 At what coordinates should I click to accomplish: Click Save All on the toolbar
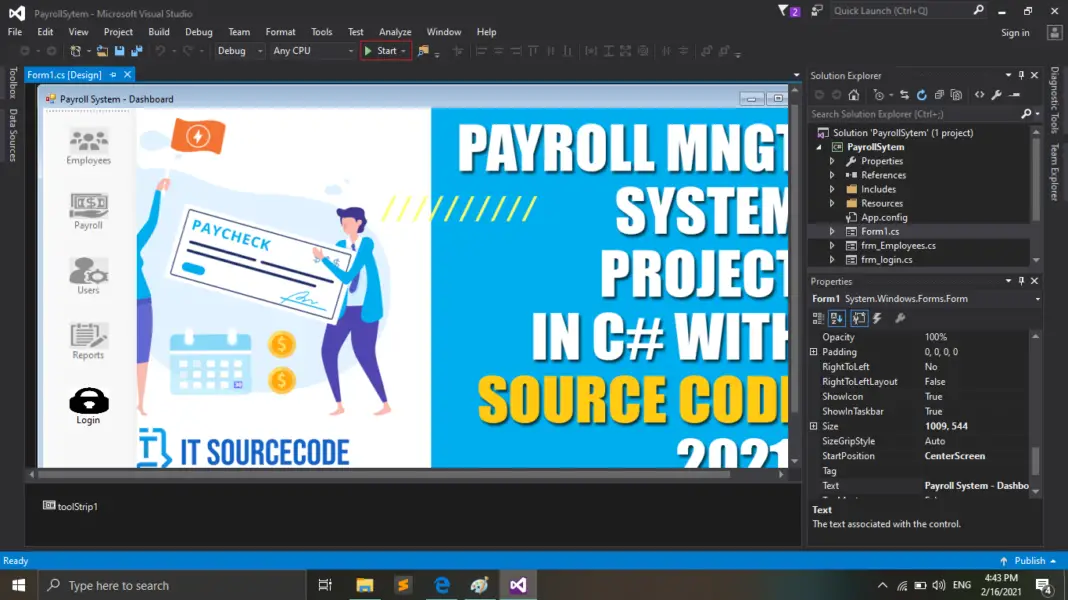(x=136, y=51)
